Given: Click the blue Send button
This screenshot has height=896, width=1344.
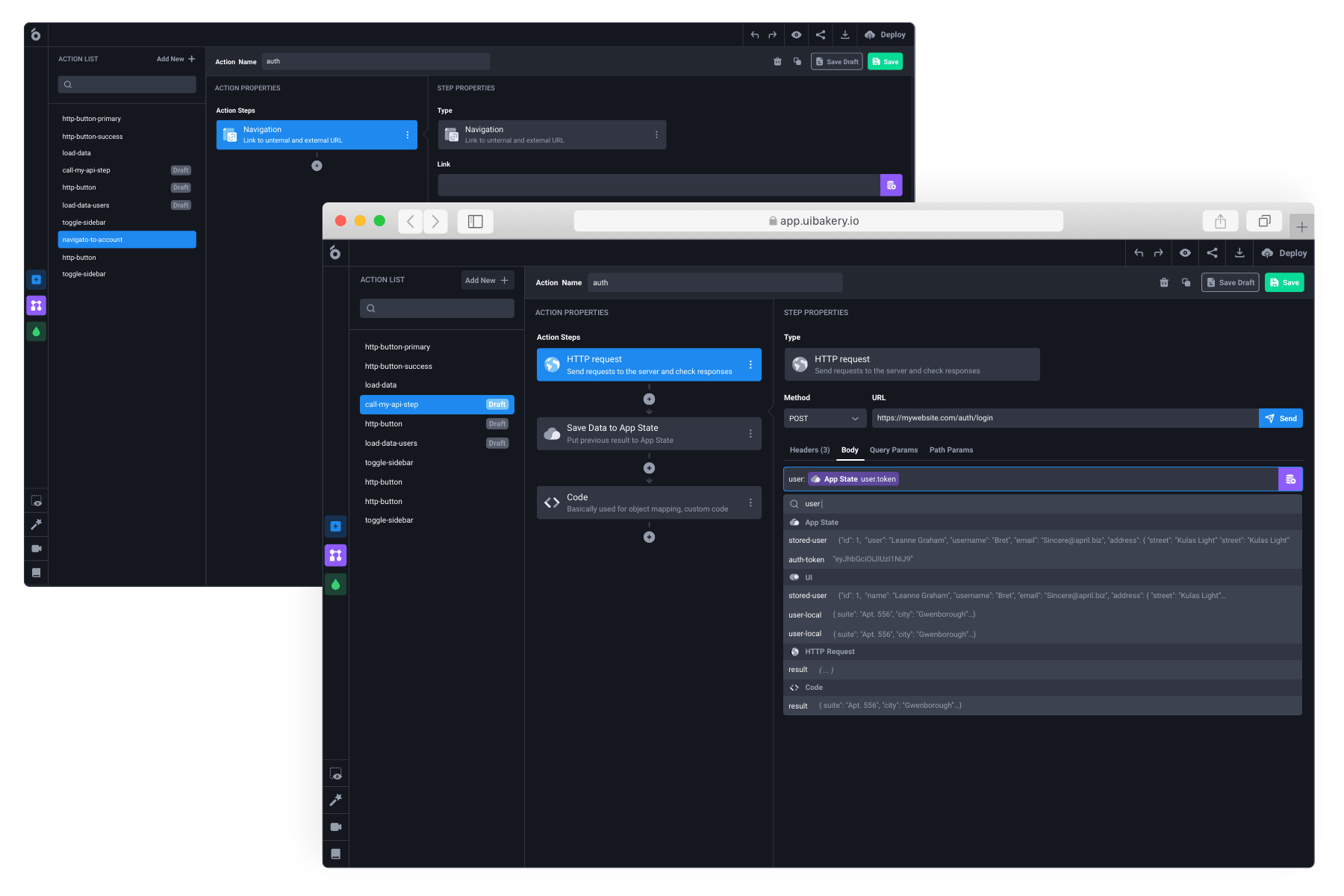Looking at the screenshot, I should 1281,418.
